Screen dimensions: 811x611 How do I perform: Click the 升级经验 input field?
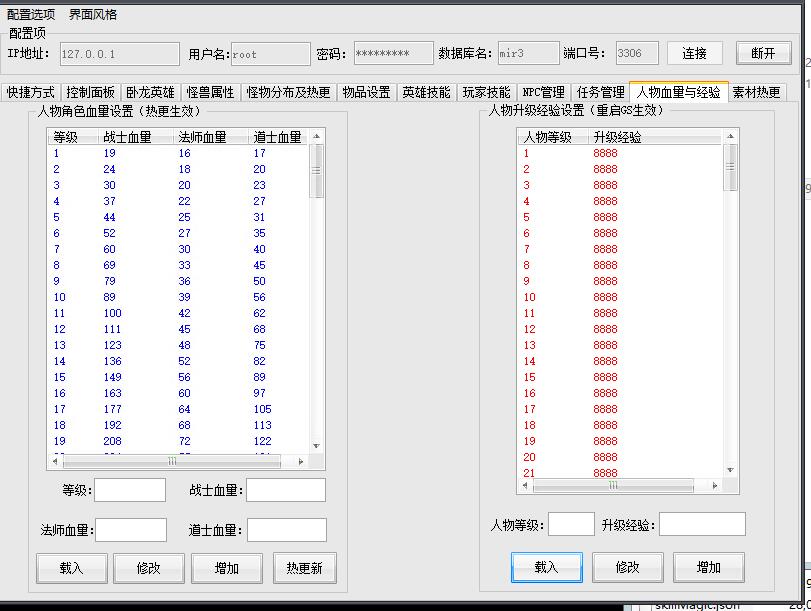tap(701, 524)
